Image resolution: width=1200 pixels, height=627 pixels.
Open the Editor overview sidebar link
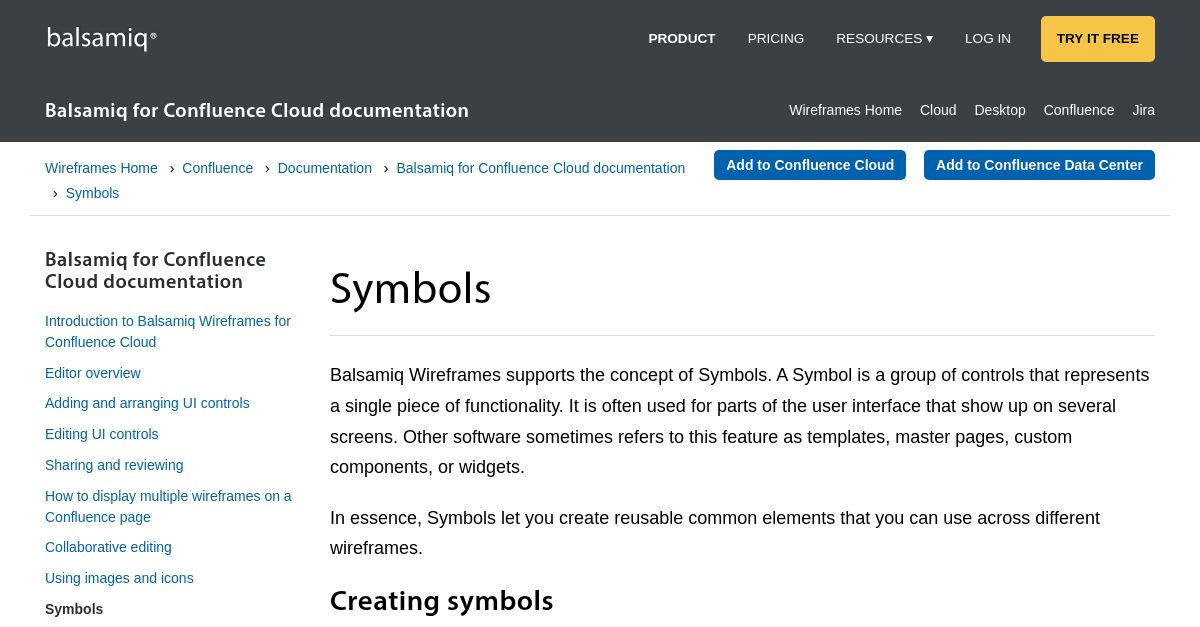point(93,373)
